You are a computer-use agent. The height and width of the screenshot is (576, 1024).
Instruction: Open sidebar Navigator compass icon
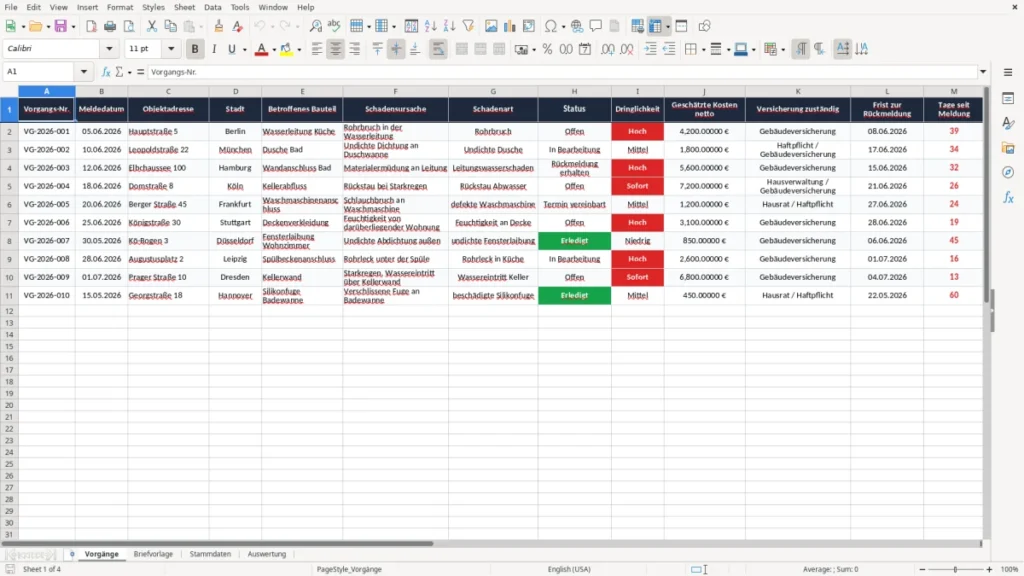[1008, 172]
